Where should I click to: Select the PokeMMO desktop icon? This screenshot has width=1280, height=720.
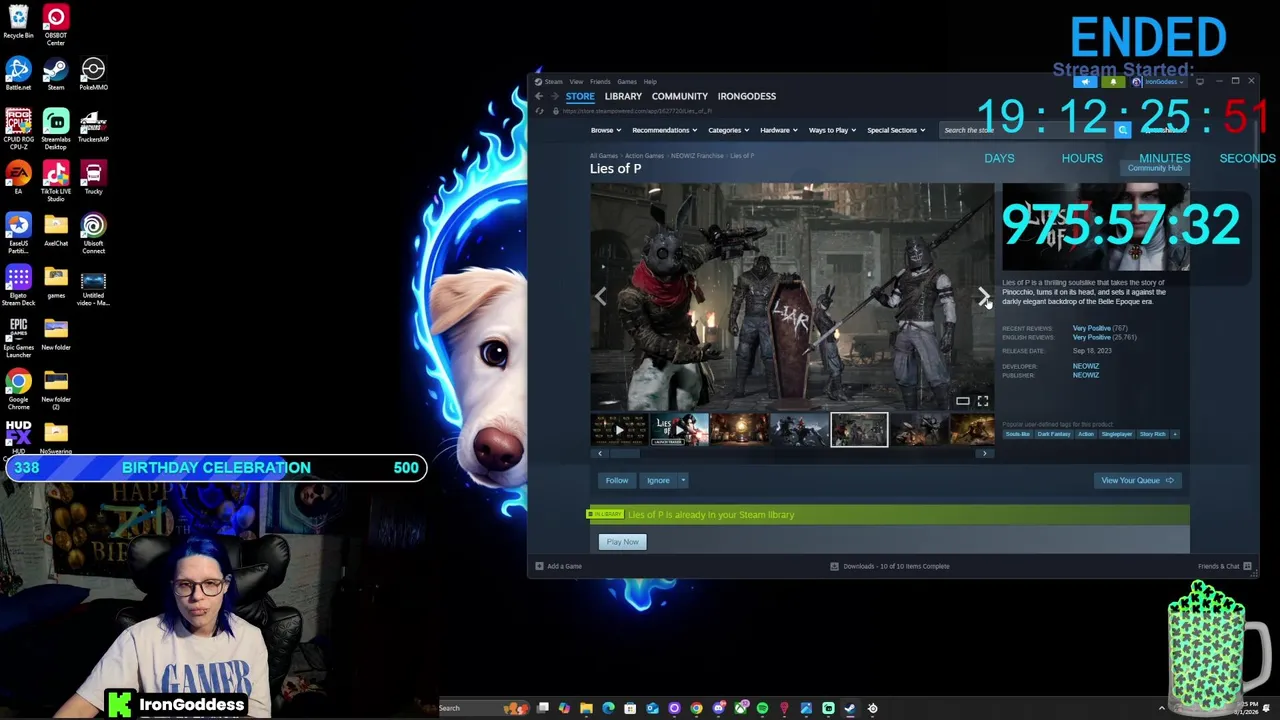tap(93, 74)
